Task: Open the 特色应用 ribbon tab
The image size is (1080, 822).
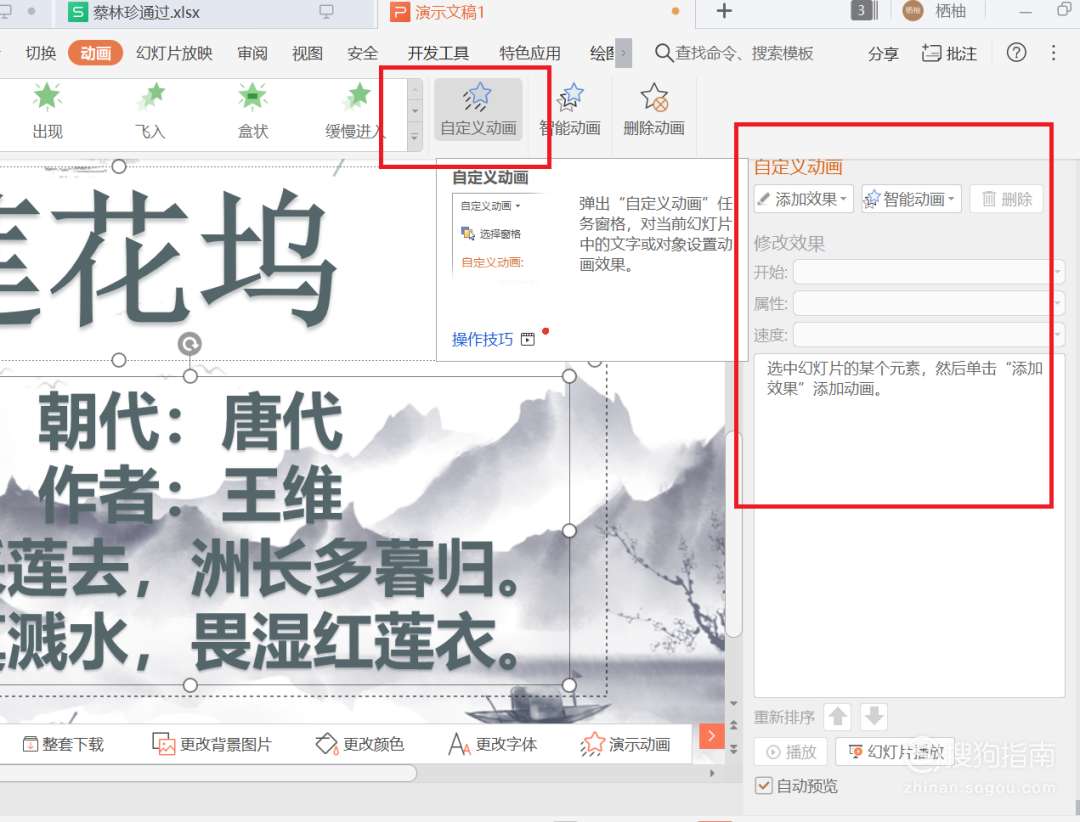Action: (530, 53)
